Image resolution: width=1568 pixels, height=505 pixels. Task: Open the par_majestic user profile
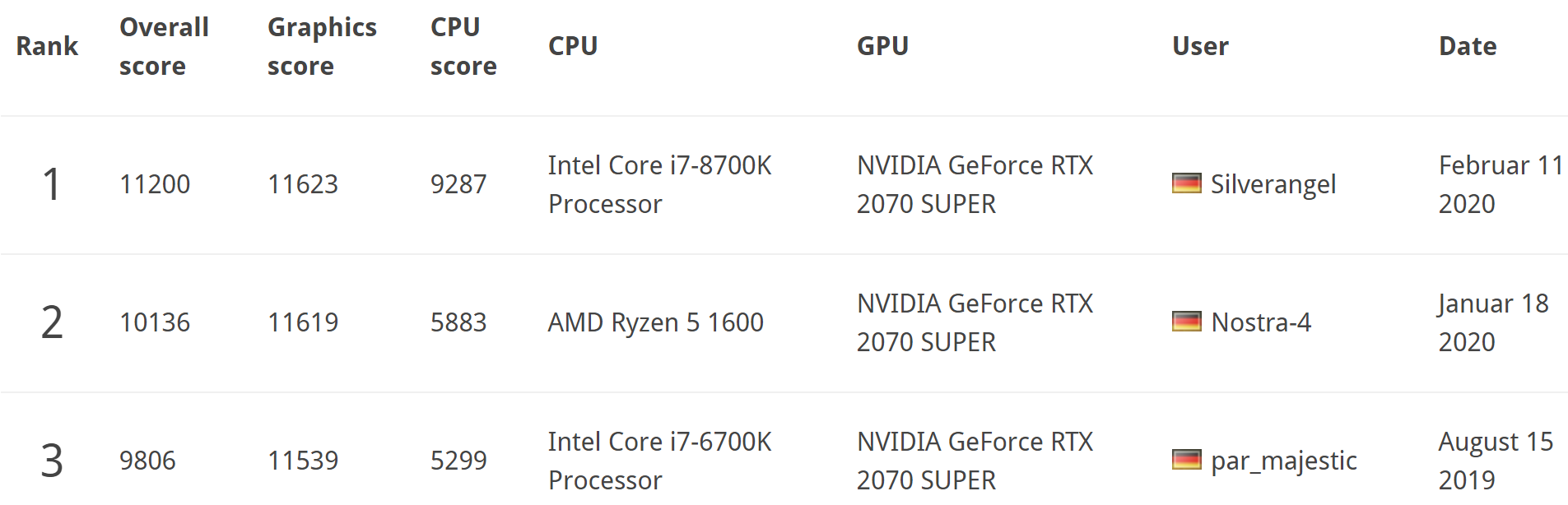coord(1283,461)
